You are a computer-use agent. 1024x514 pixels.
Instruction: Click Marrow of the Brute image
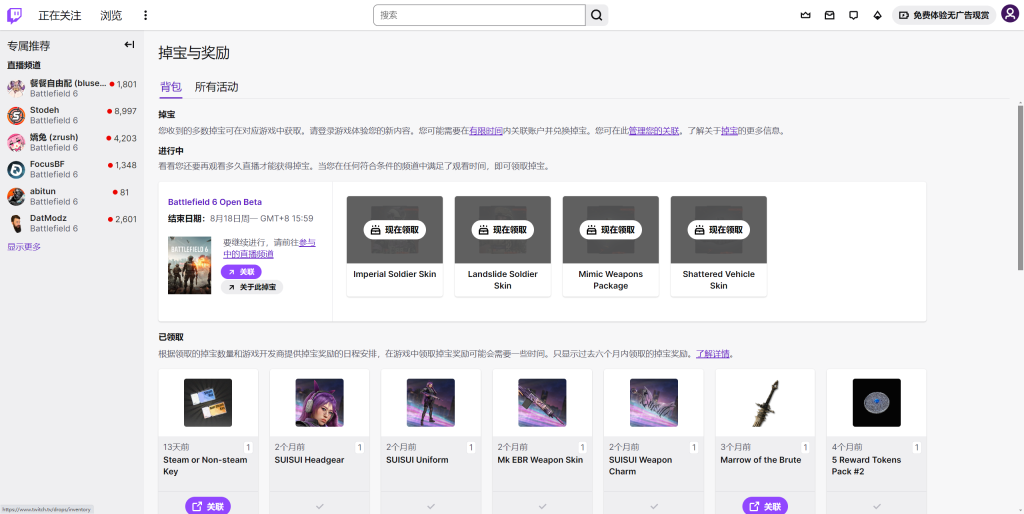pos(765,402)
